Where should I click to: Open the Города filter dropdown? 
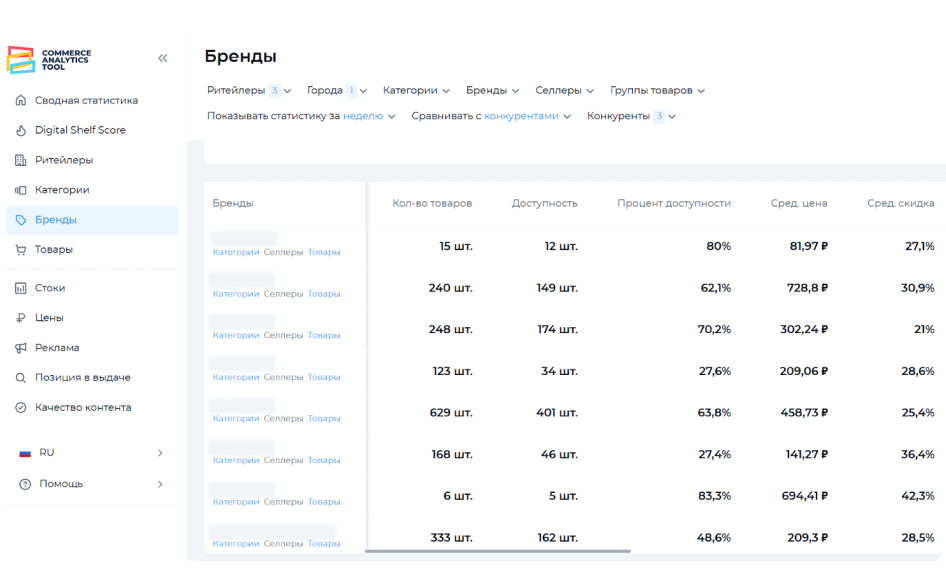[337, 90]
